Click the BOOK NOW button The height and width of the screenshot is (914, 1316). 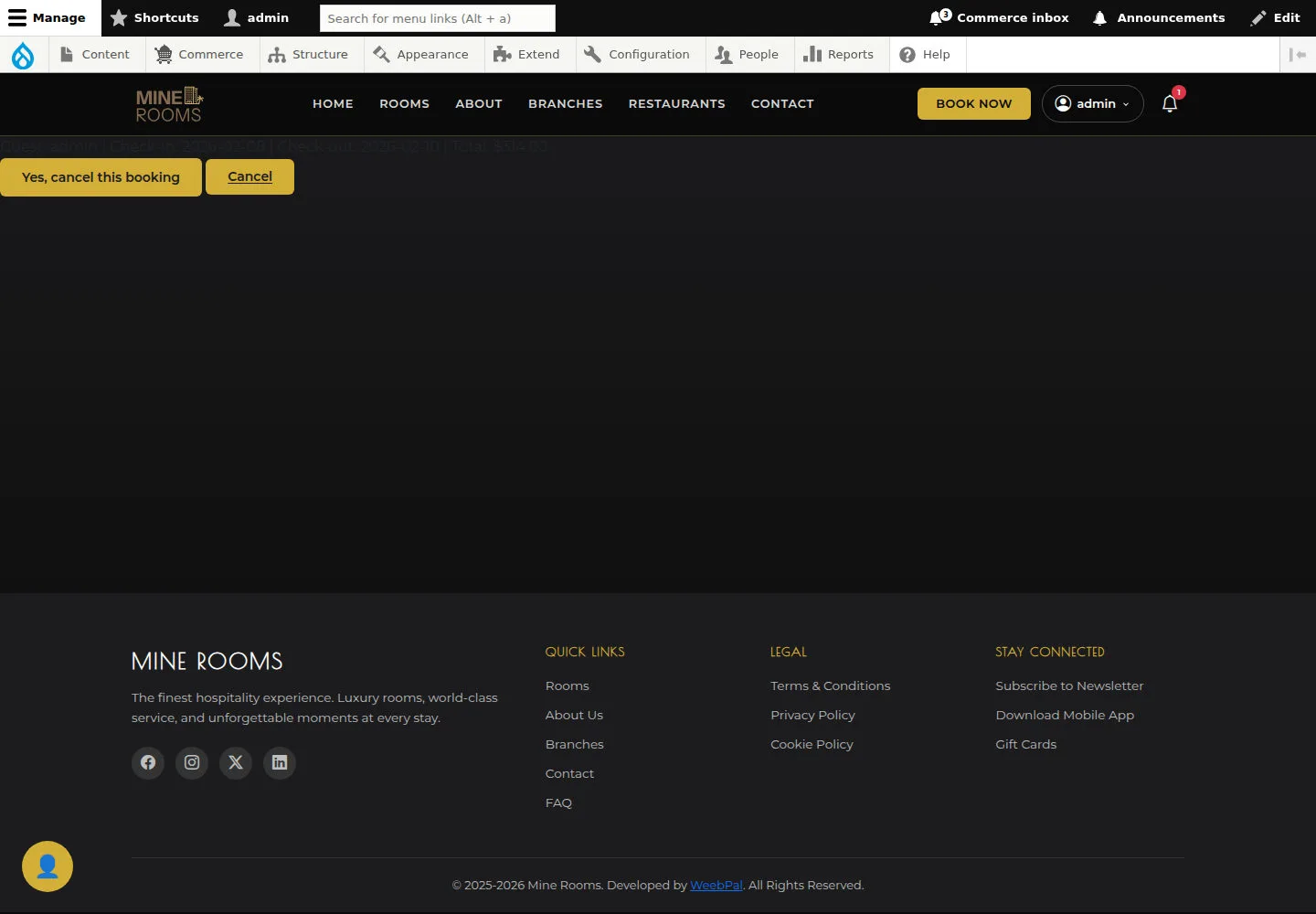click(x=974, y=103)
